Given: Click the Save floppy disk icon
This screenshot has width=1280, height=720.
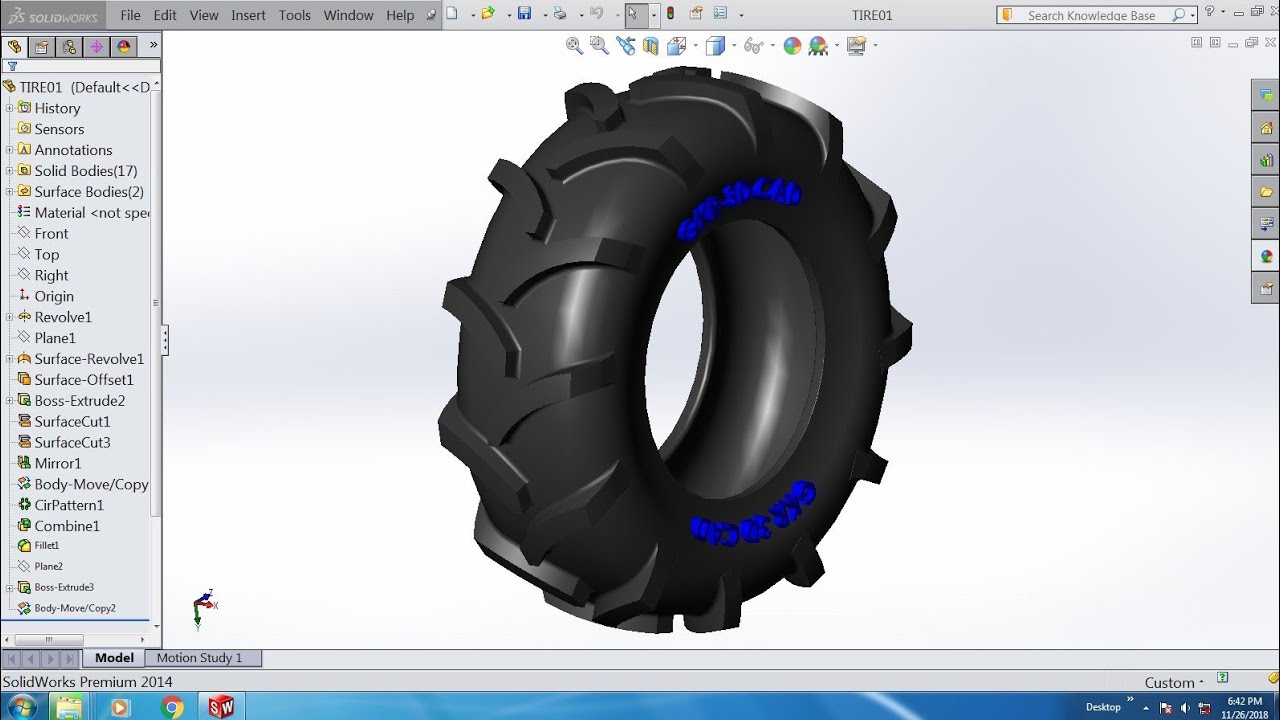Looking at the screenshot, I should pos(524,14).
